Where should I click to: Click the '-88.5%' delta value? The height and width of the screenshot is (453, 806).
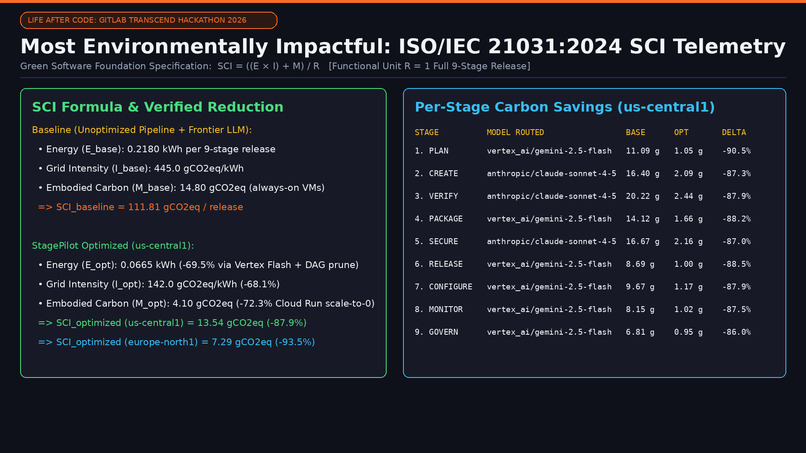point(736,264)
